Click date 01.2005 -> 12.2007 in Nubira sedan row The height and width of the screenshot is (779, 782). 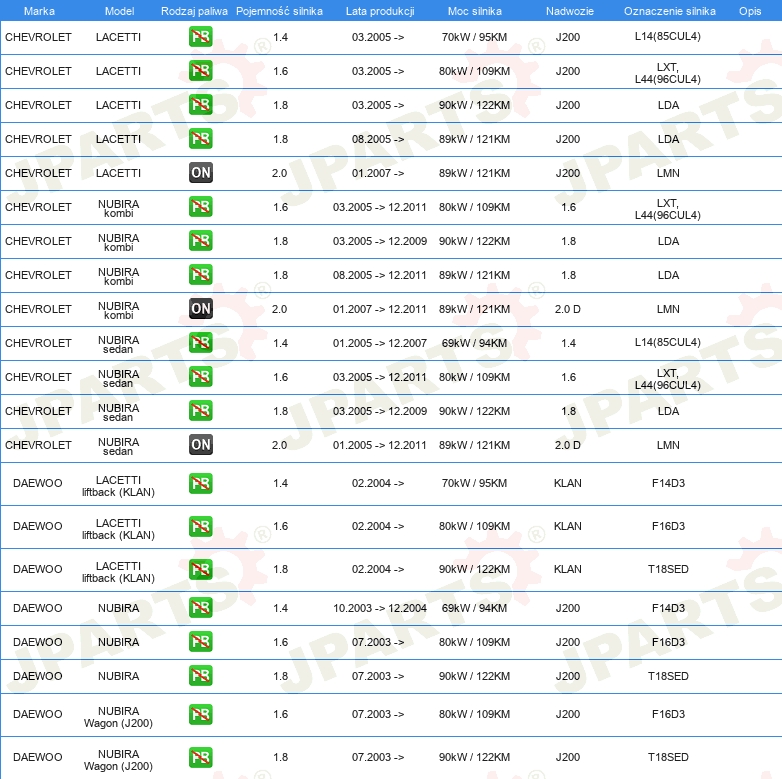(x=380, y=343)
